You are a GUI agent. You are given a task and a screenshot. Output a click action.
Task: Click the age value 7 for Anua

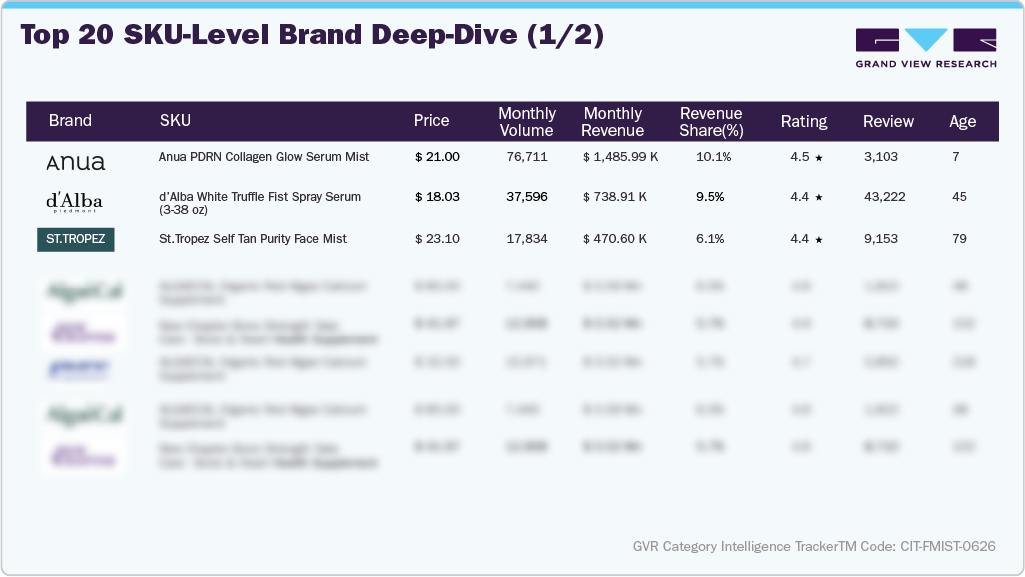point(956,157)
